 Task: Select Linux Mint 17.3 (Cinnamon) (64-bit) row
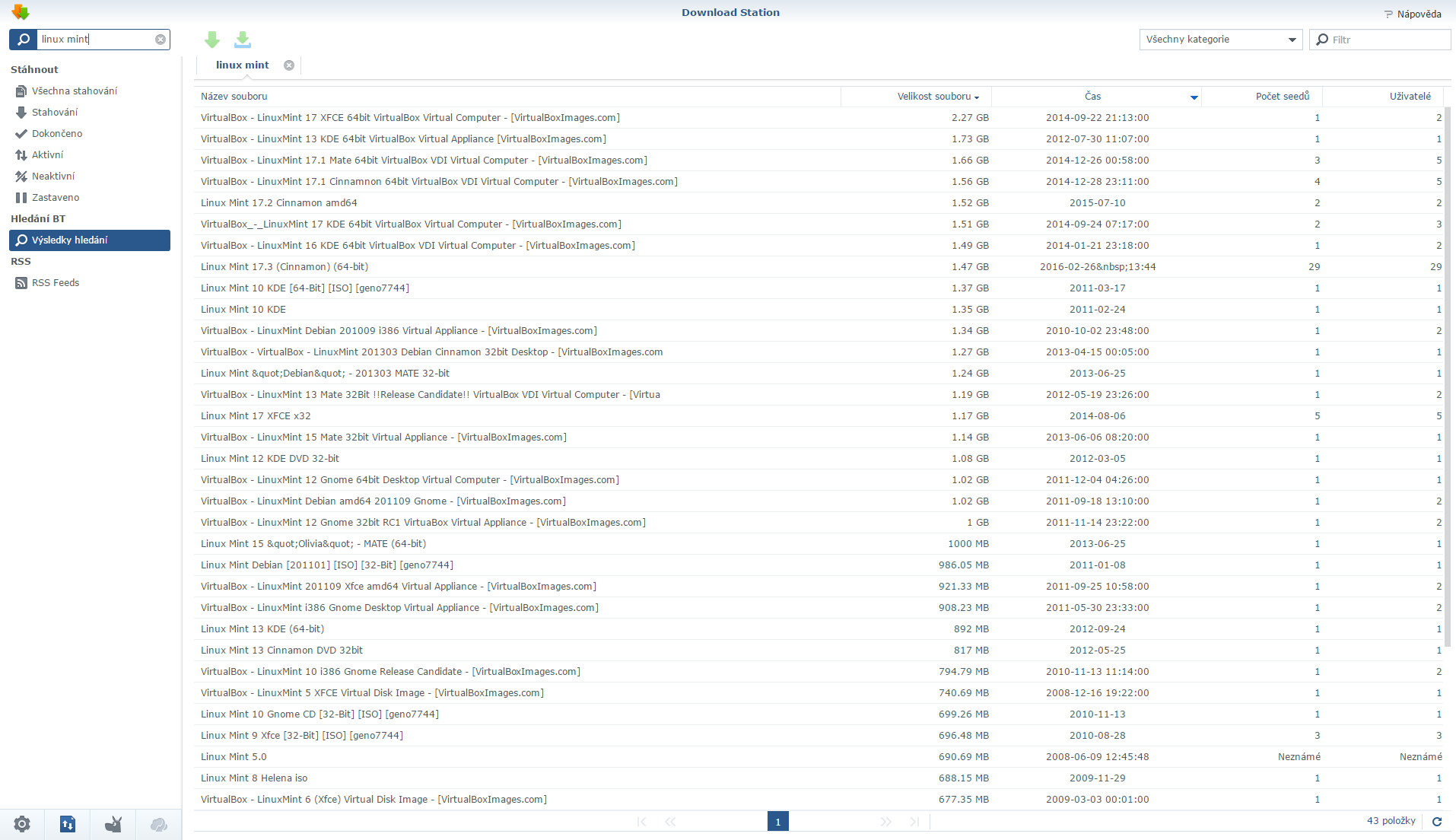(285, 267)
